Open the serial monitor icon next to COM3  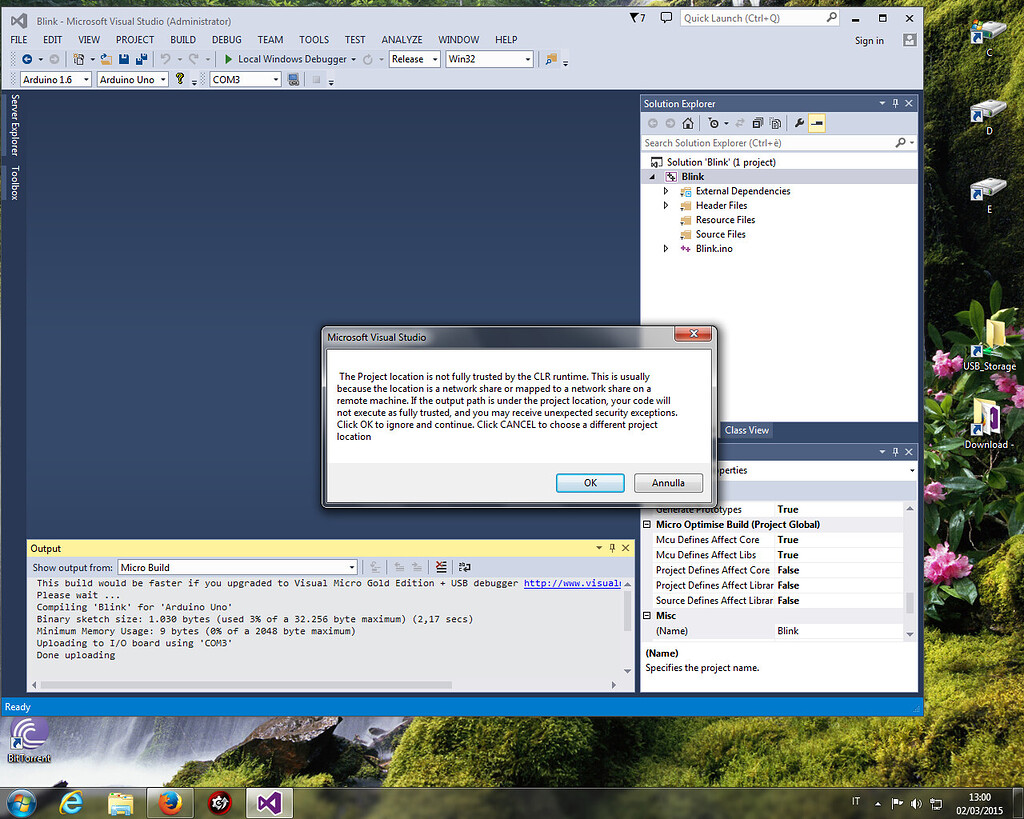pyautogui.click(x=294, y=80)
